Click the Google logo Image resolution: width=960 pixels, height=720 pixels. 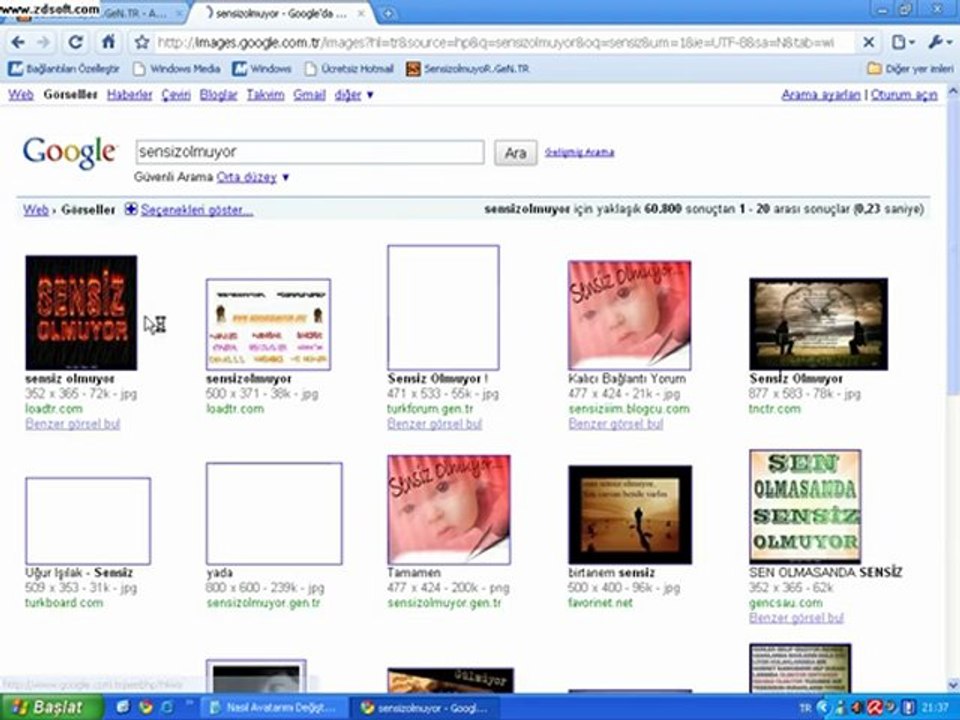[69, 152]
